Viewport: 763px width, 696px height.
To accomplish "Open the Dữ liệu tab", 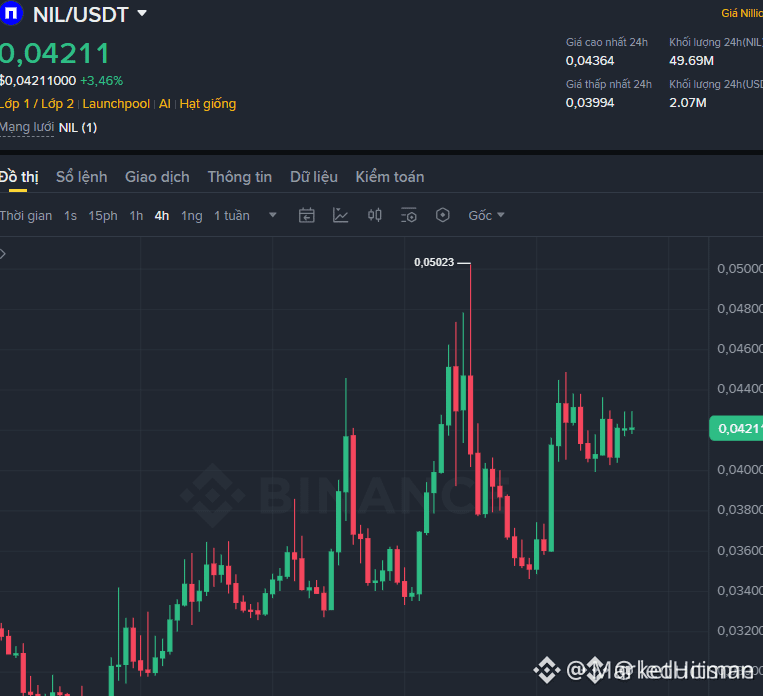I will [314, 177].
